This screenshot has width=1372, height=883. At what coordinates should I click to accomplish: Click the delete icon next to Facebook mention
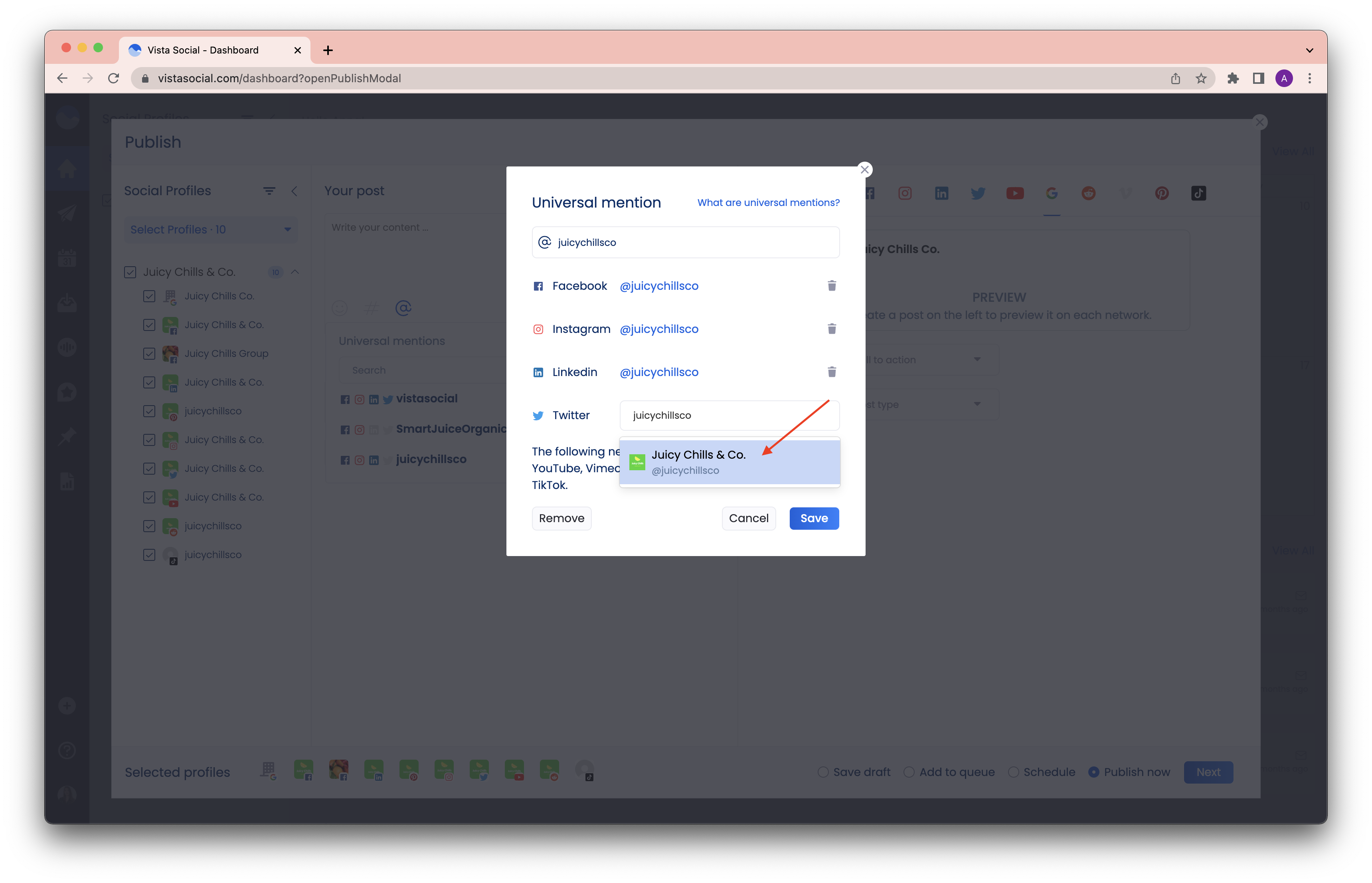tap(832, 285)
